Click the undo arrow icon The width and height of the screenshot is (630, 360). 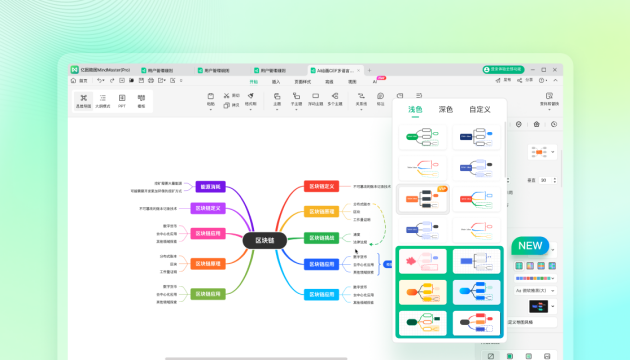pyautogui.click(x=99, y=81)
